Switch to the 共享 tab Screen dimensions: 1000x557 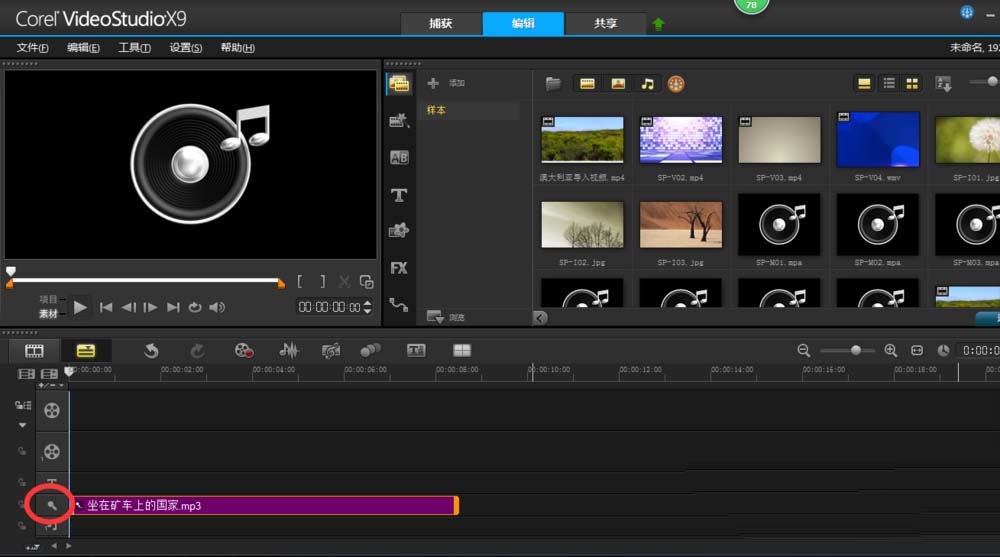(605, 23)
